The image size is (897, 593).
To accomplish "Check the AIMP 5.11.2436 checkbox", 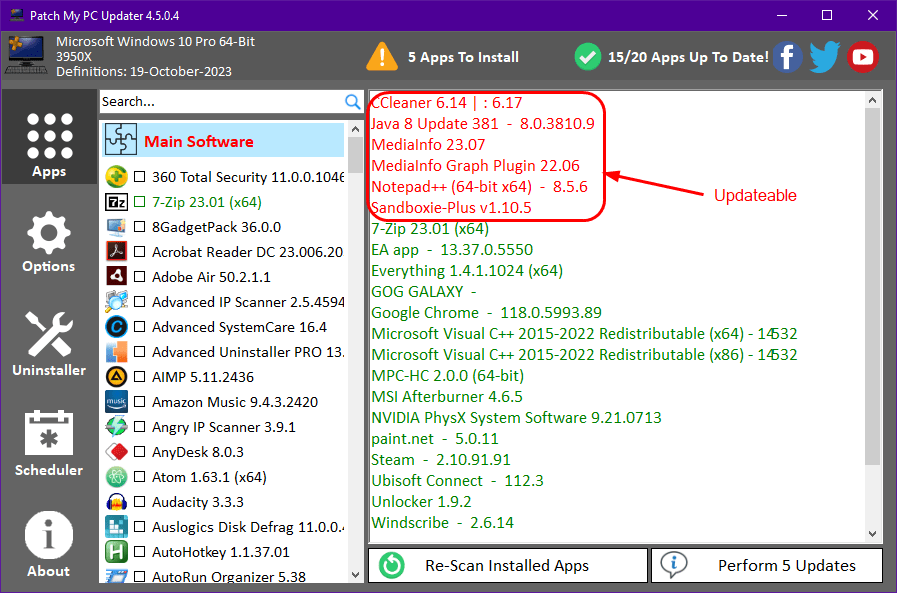I will pos(139,377).
